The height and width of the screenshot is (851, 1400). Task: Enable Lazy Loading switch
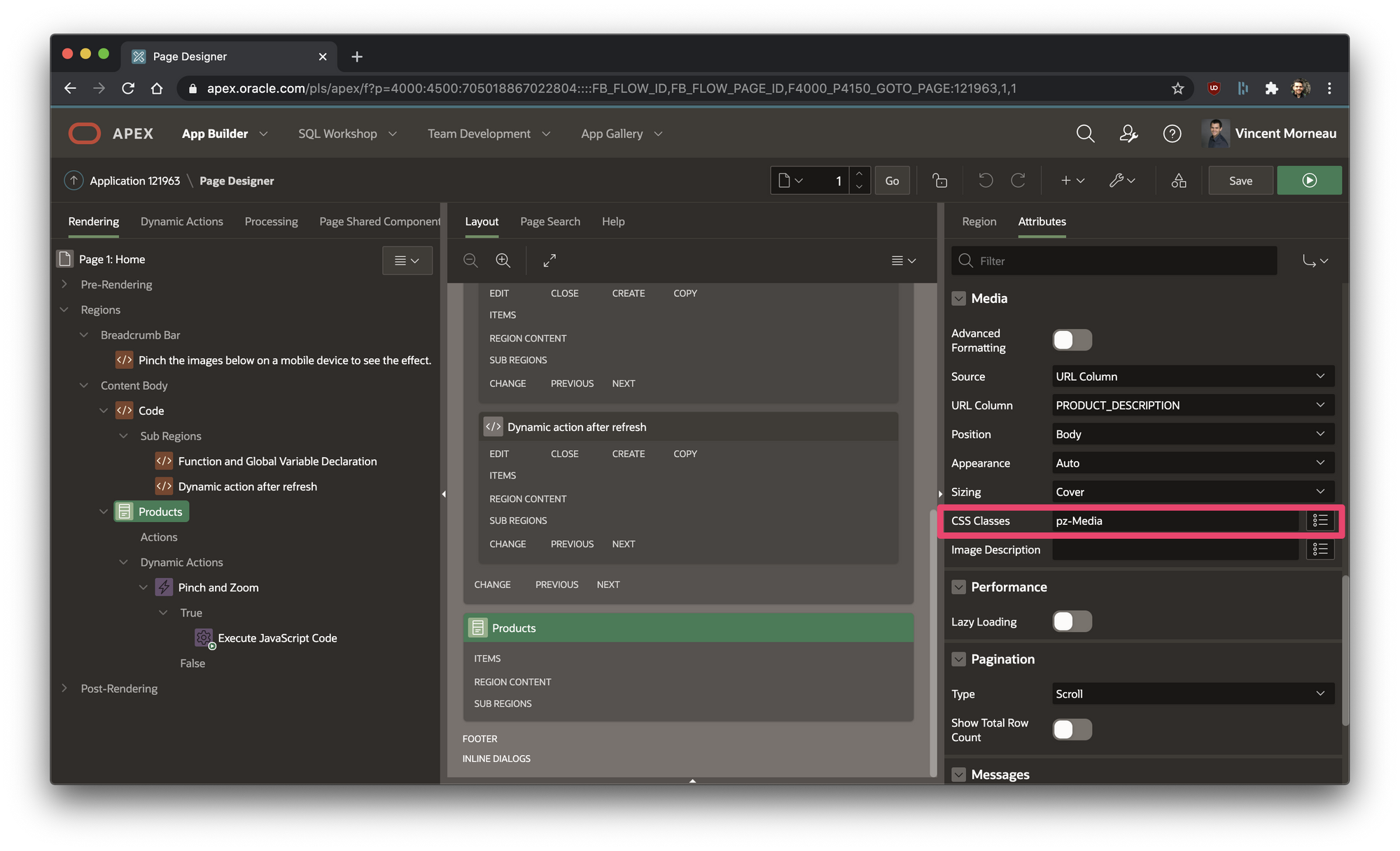(1072, 621)
